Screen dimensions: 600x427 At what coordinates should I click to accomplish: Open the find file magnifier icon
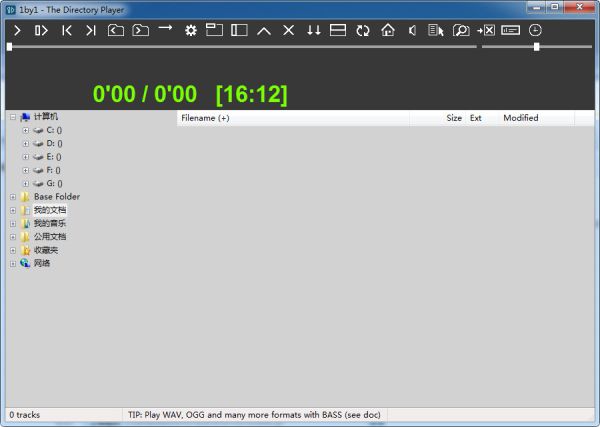[x=461, y=30]
